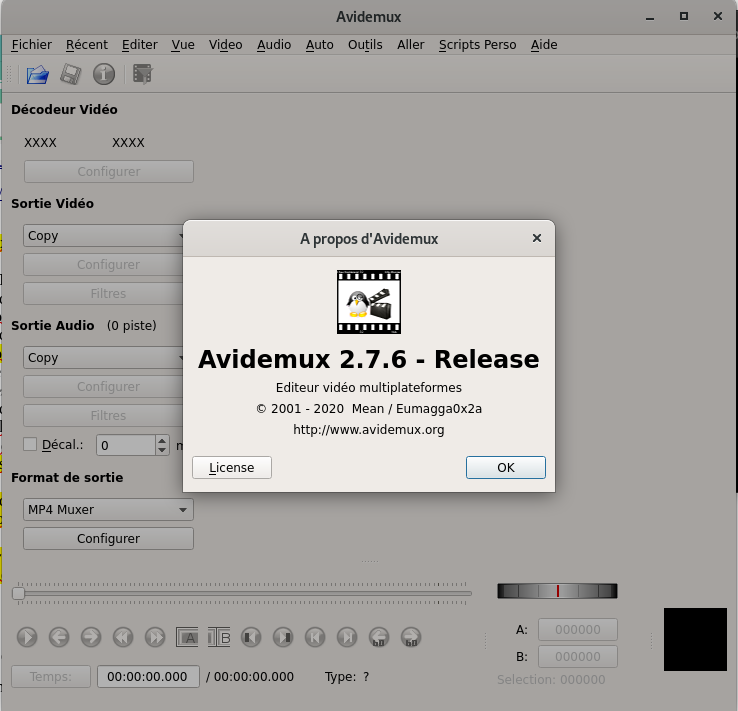
Task: Open the Auto menu
Action: point(320,45)
